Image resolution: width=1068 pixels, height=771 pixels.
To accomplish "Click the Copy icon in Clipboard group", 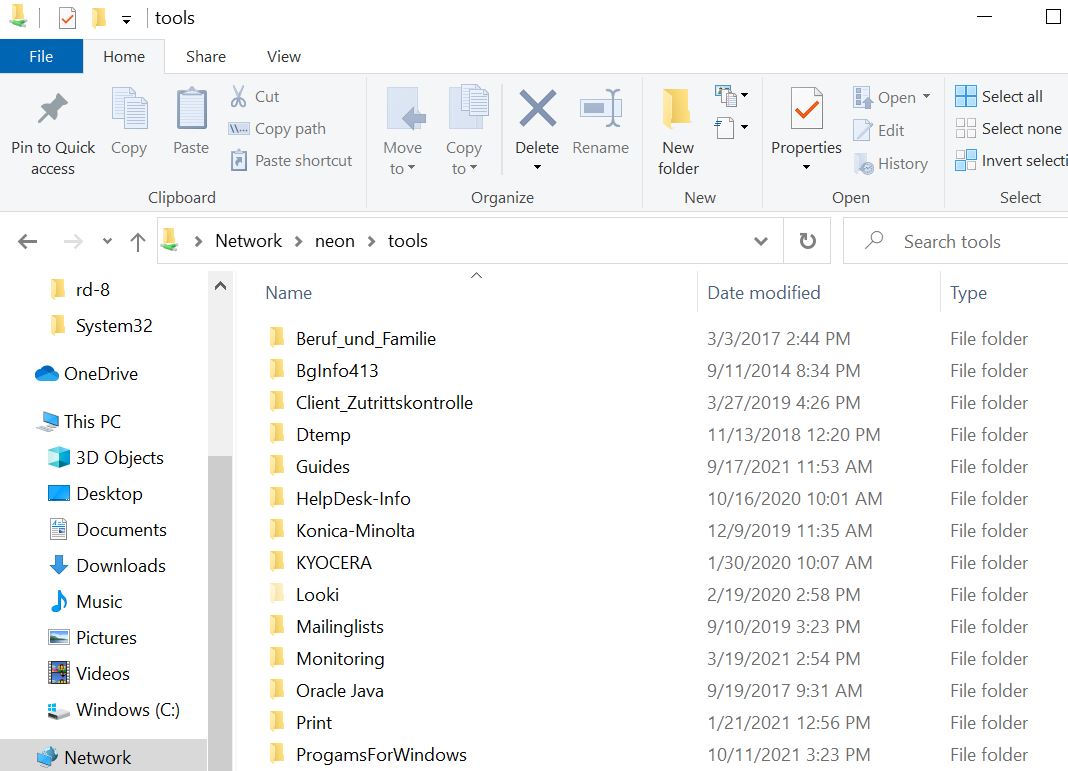I will [x=129, y=110].
